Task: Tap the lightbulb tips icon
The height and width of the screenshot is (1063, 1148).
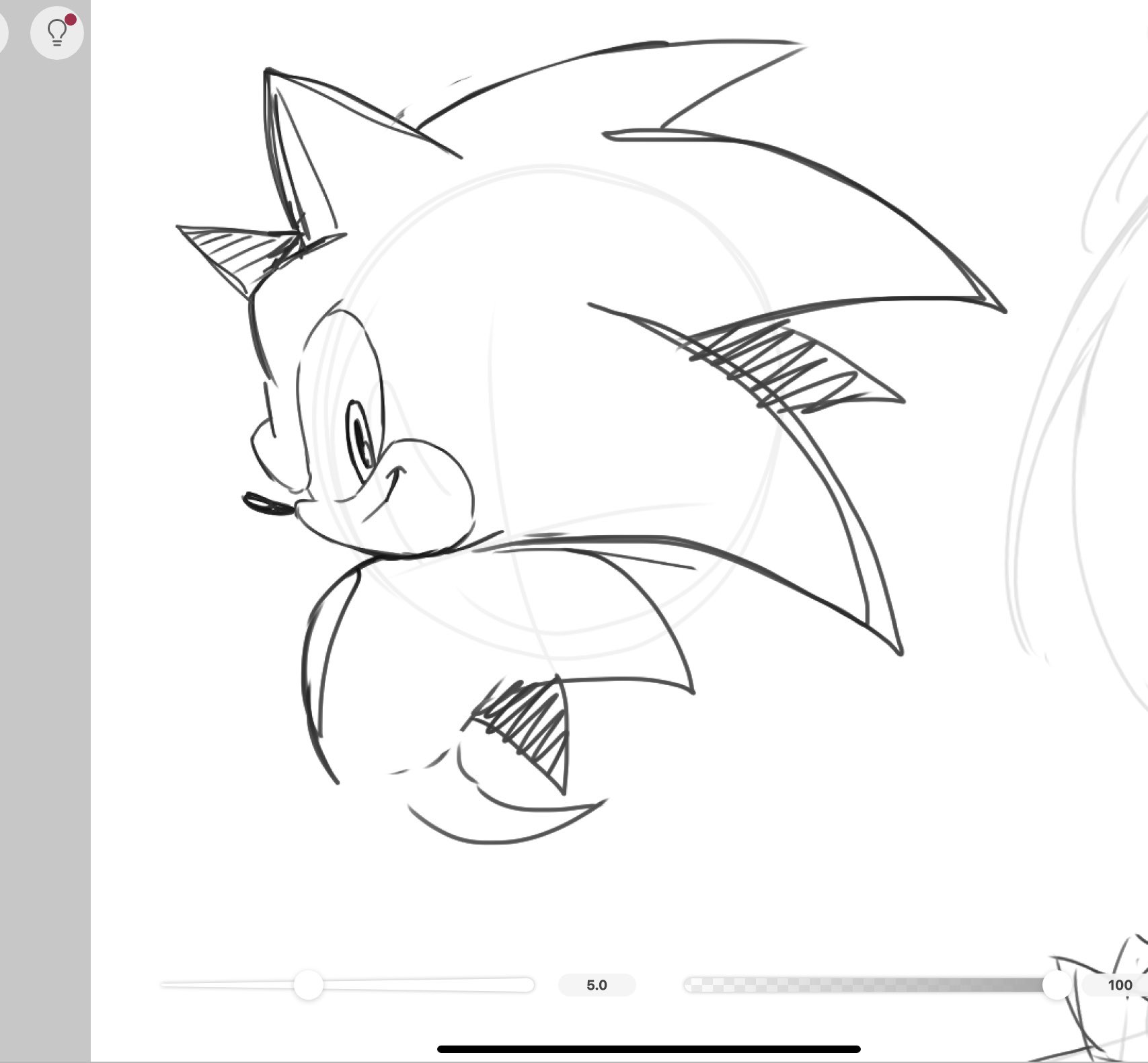Action: click(x=57, y=32)
